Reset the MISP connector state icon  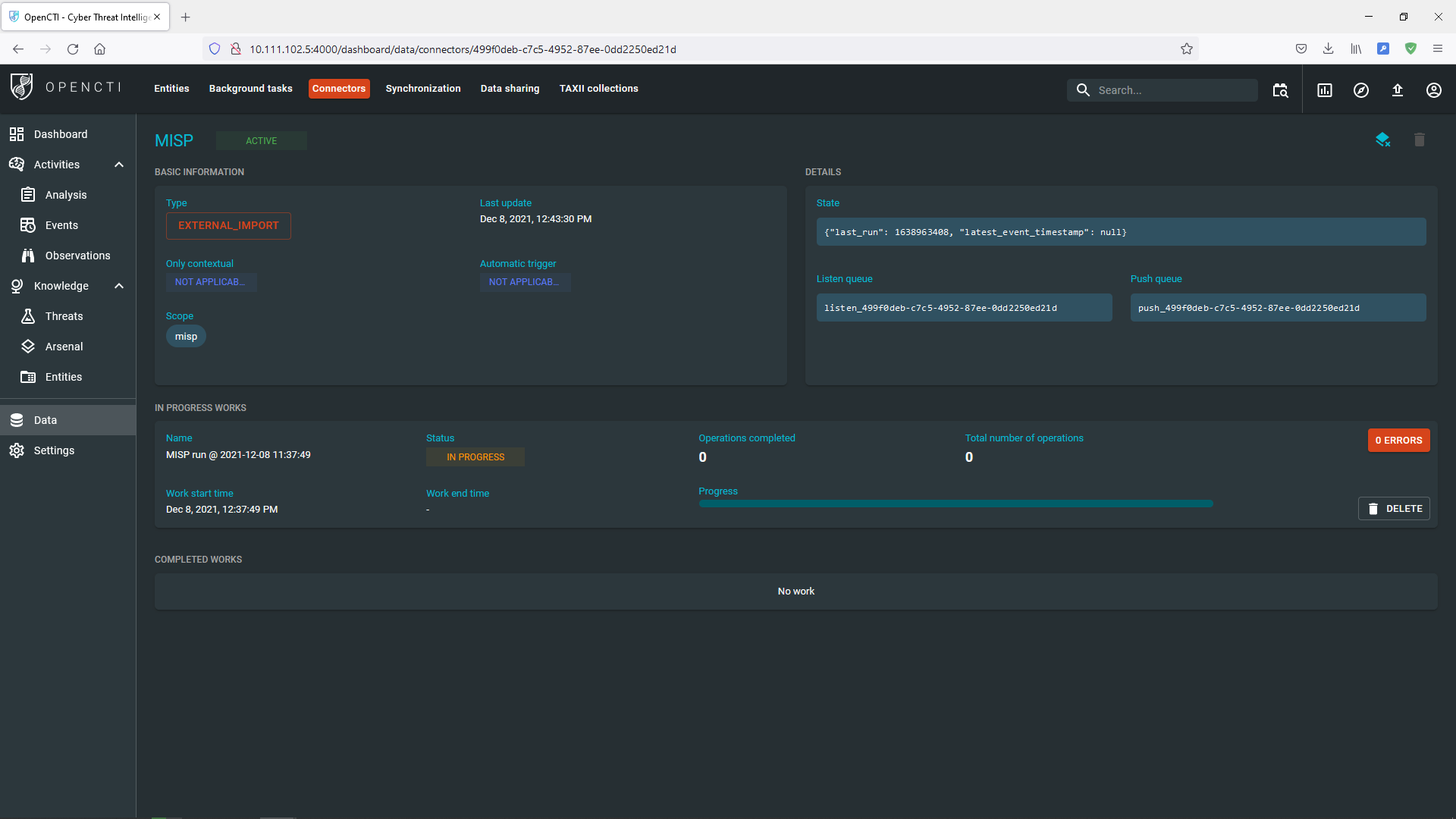click(x=1383, y=140)
